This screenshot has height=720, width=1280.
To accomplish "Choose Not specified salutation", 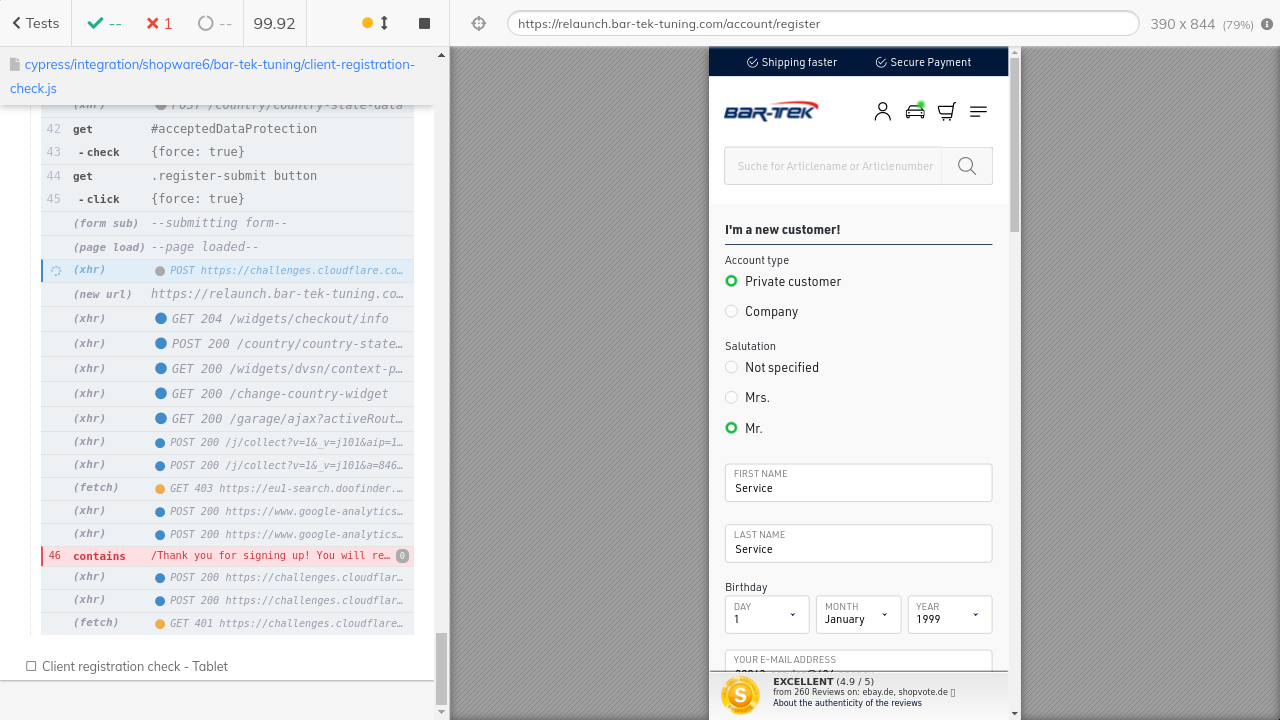I will 732,367.
